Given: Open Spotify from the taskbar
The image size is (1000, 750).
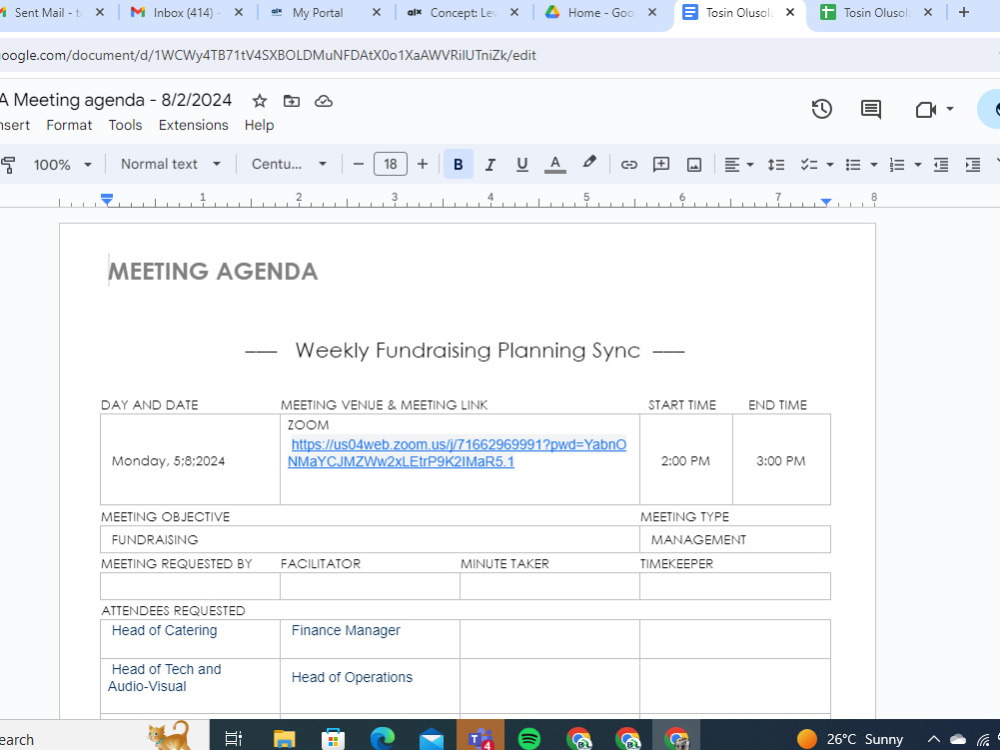Looking at the screenshot, I should click(x=529, y=739).
